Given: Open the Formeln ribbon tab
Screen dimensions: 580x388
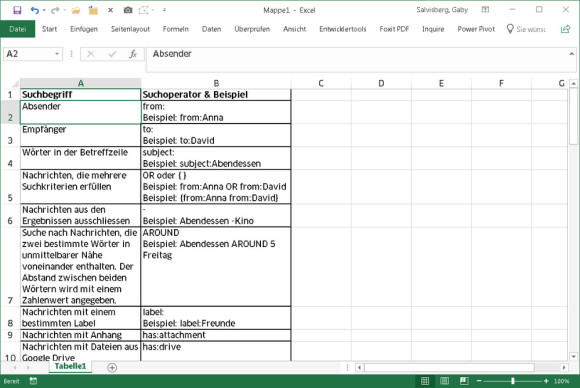Looking at the screenshot, I should (176, 29).
